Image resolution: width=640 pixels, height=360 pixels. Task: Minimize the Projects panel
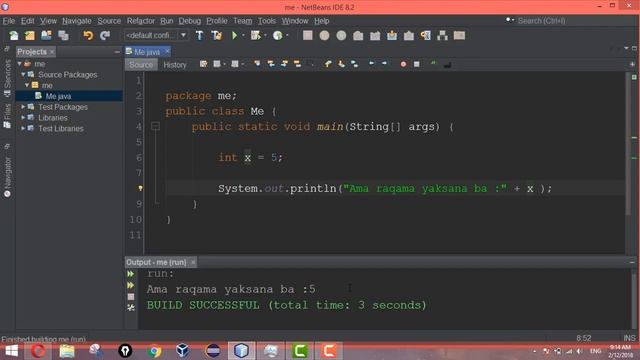point(117,52)
